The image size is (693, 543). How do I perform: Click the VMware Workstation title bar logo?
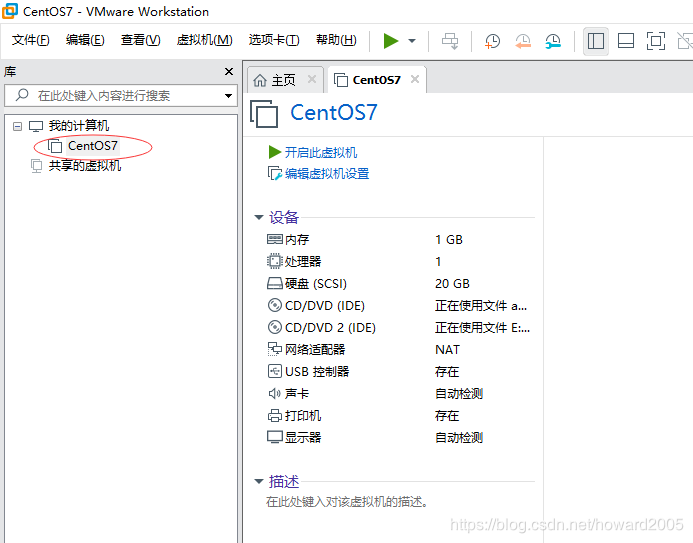(x=10, y=11)
